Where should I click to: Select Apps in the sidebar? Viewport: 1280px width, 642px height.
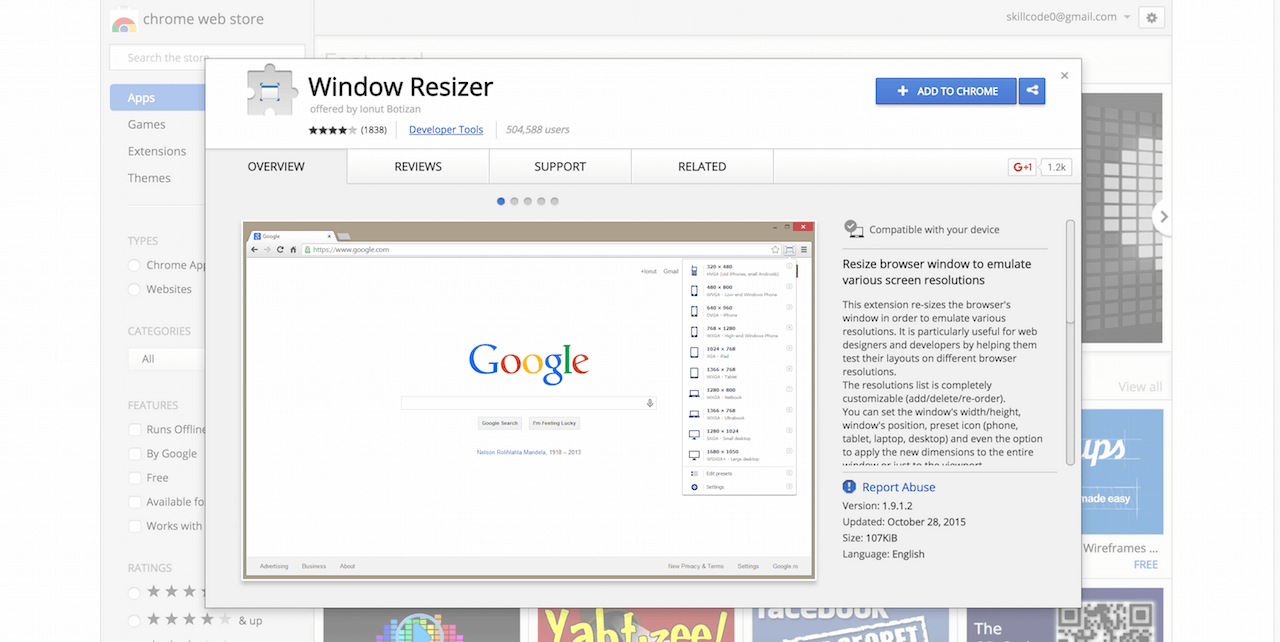pos(158,98)
